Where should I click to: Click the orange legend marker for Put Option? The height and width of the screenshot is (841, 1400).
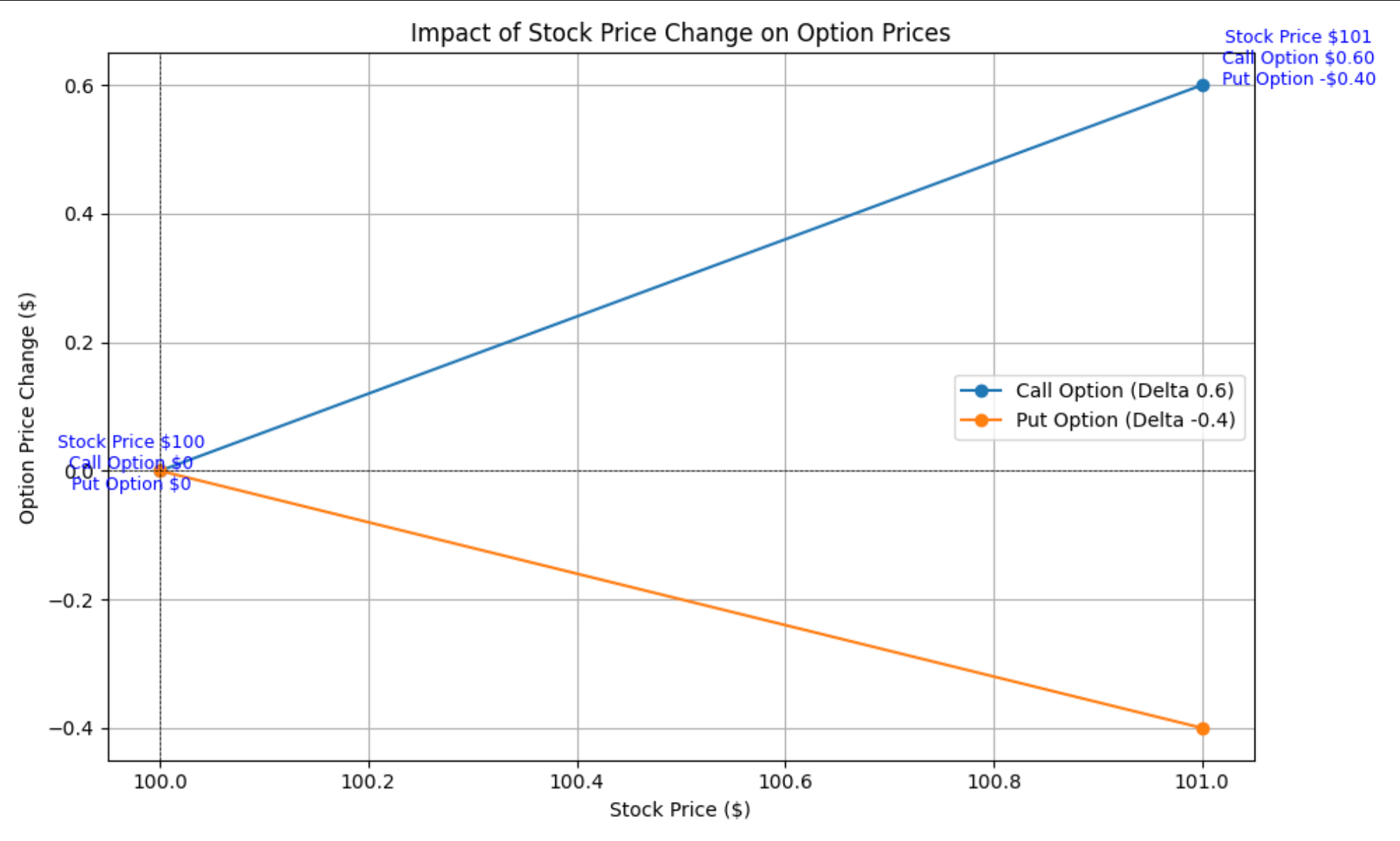point(981,420)
